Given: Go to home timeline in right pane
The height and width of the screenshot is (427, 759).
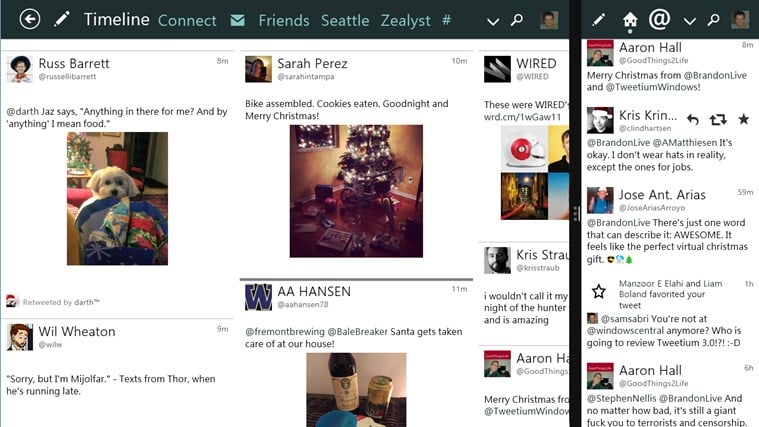Looking at the screenshot, I should (630, 20).
